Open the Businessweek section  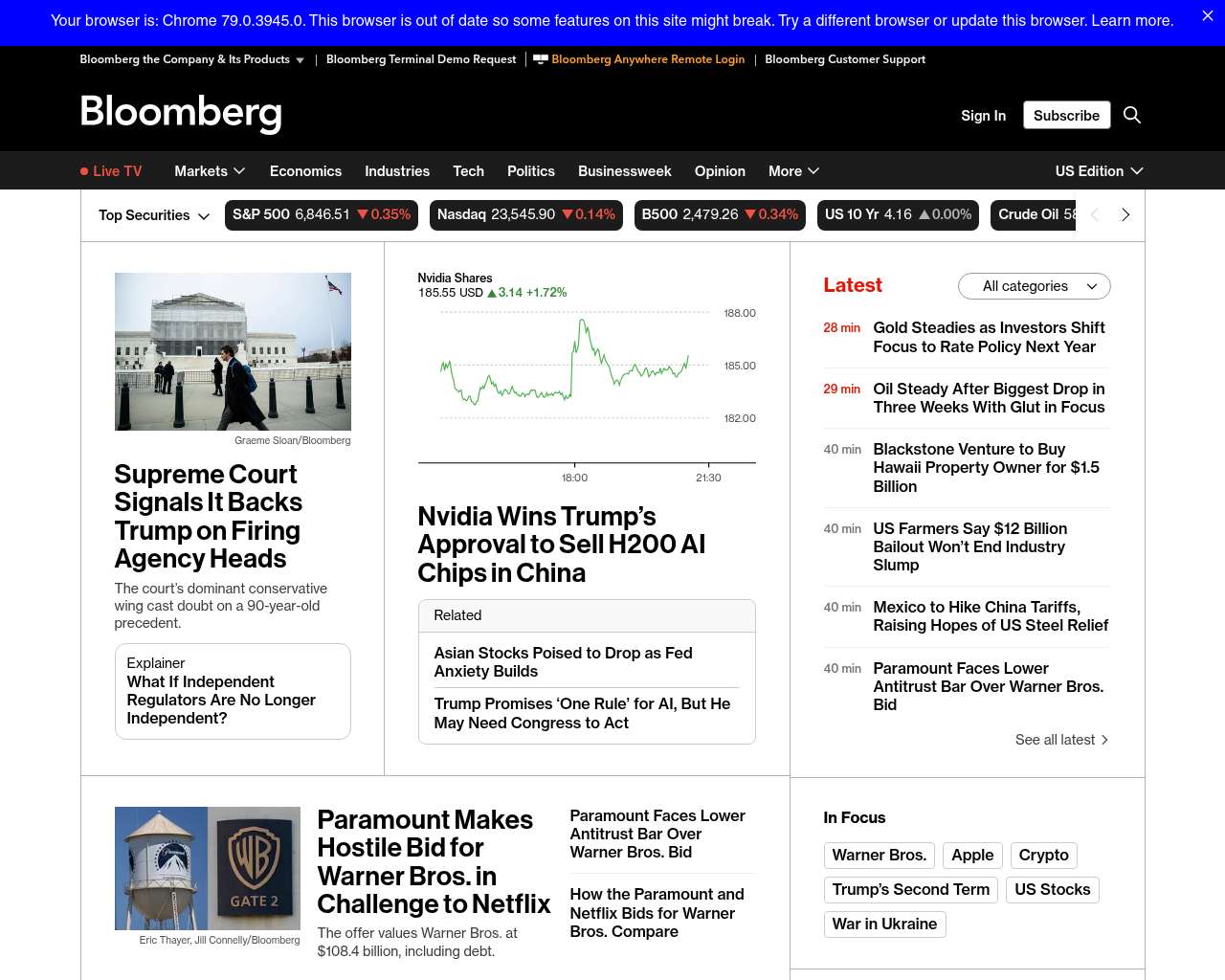point(624,171)
